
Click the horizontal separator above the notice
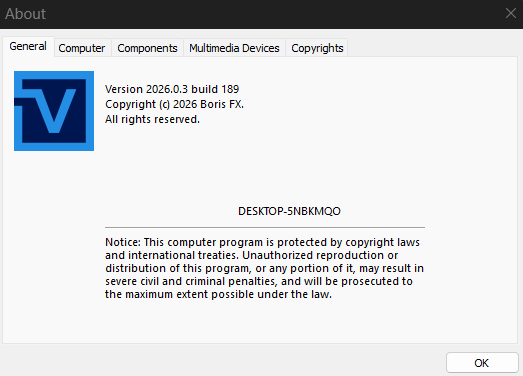265,228
